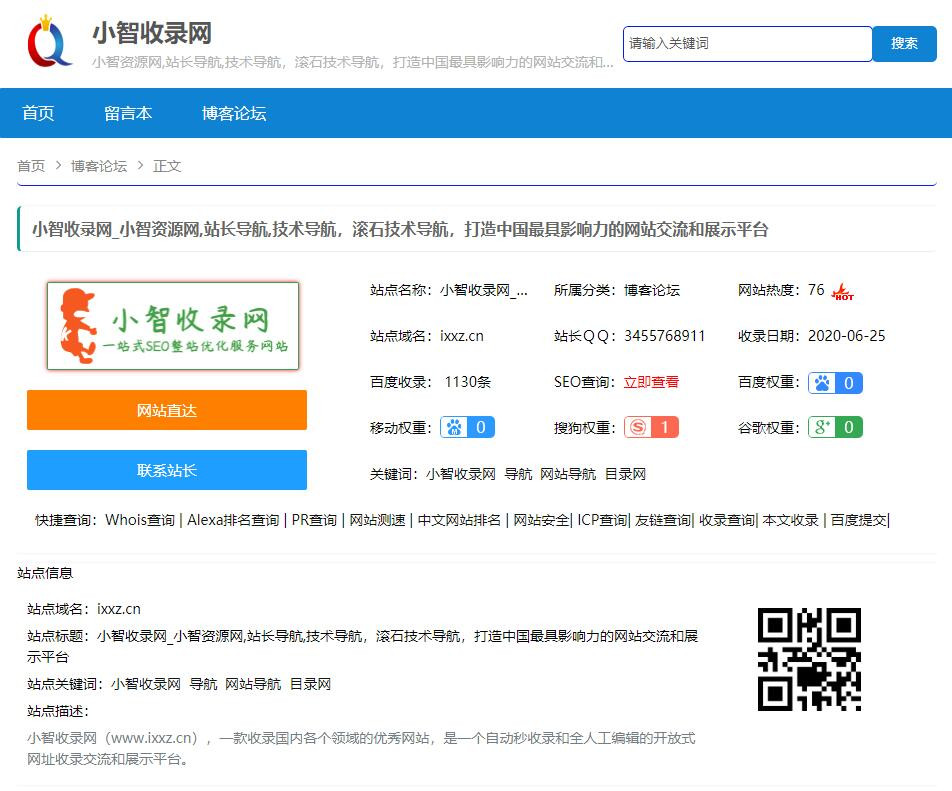
Task: Click the Baidu paw 百度权重 badge
Action: pos(835,383)
